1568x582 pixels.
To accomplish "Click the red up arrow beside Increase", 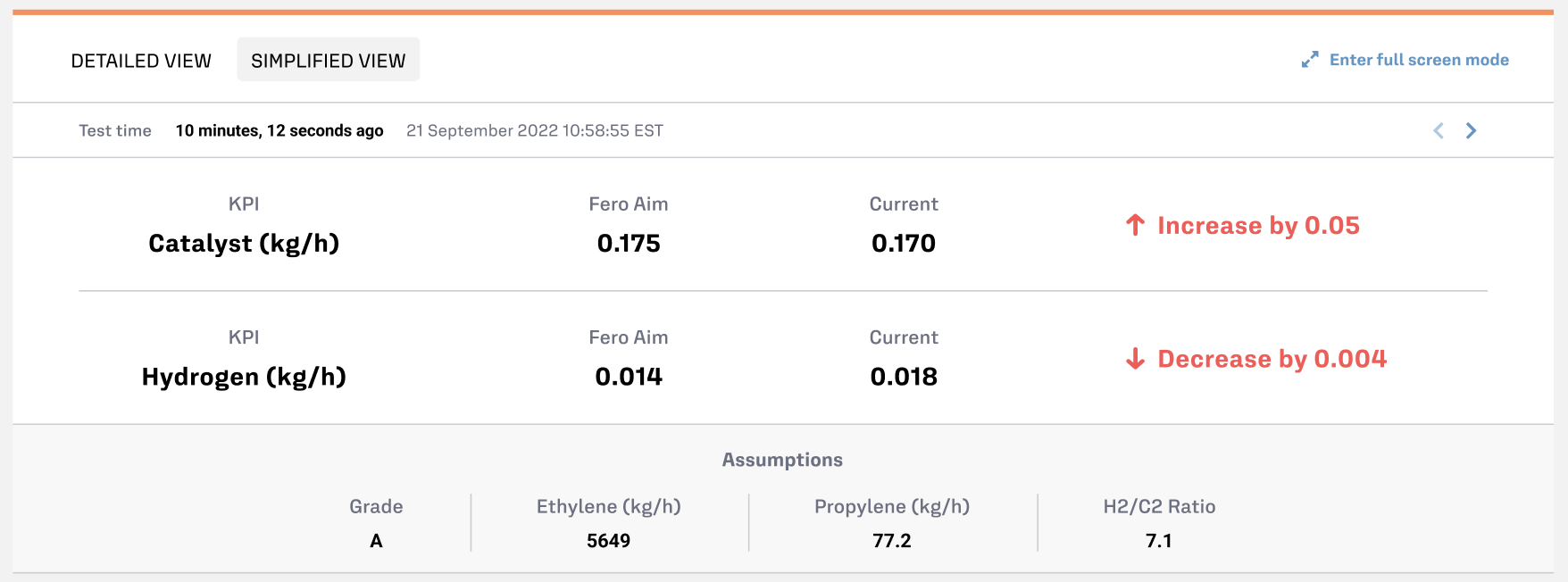I will 1135,225.
